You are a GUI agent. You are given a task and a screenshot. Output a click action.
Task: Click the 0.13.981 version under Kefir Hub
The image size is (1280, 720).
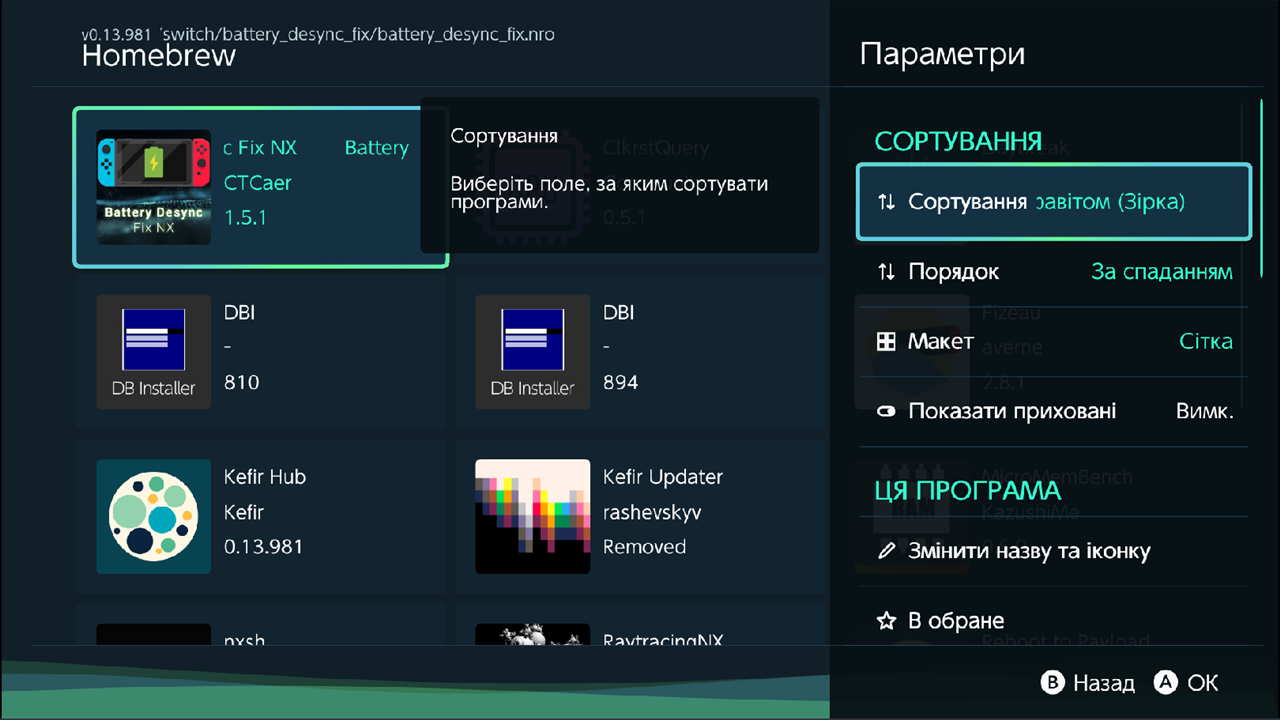(x=263, y=547)
